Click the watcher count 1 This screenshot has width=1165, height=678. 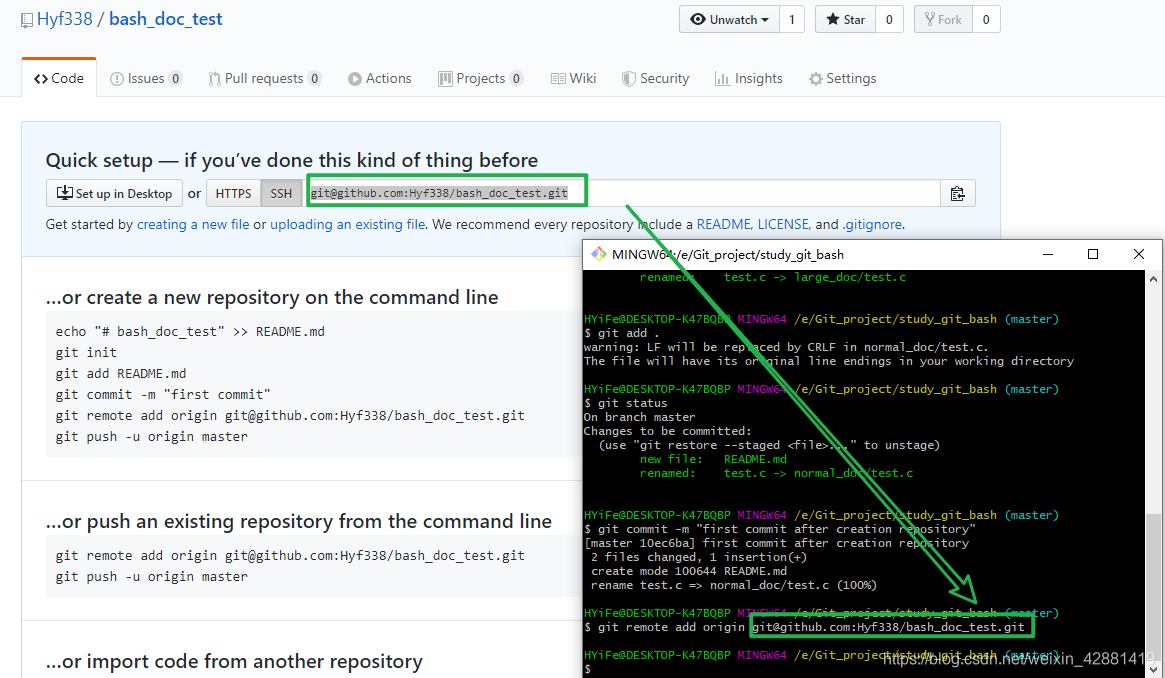click(x=792, y=19)
